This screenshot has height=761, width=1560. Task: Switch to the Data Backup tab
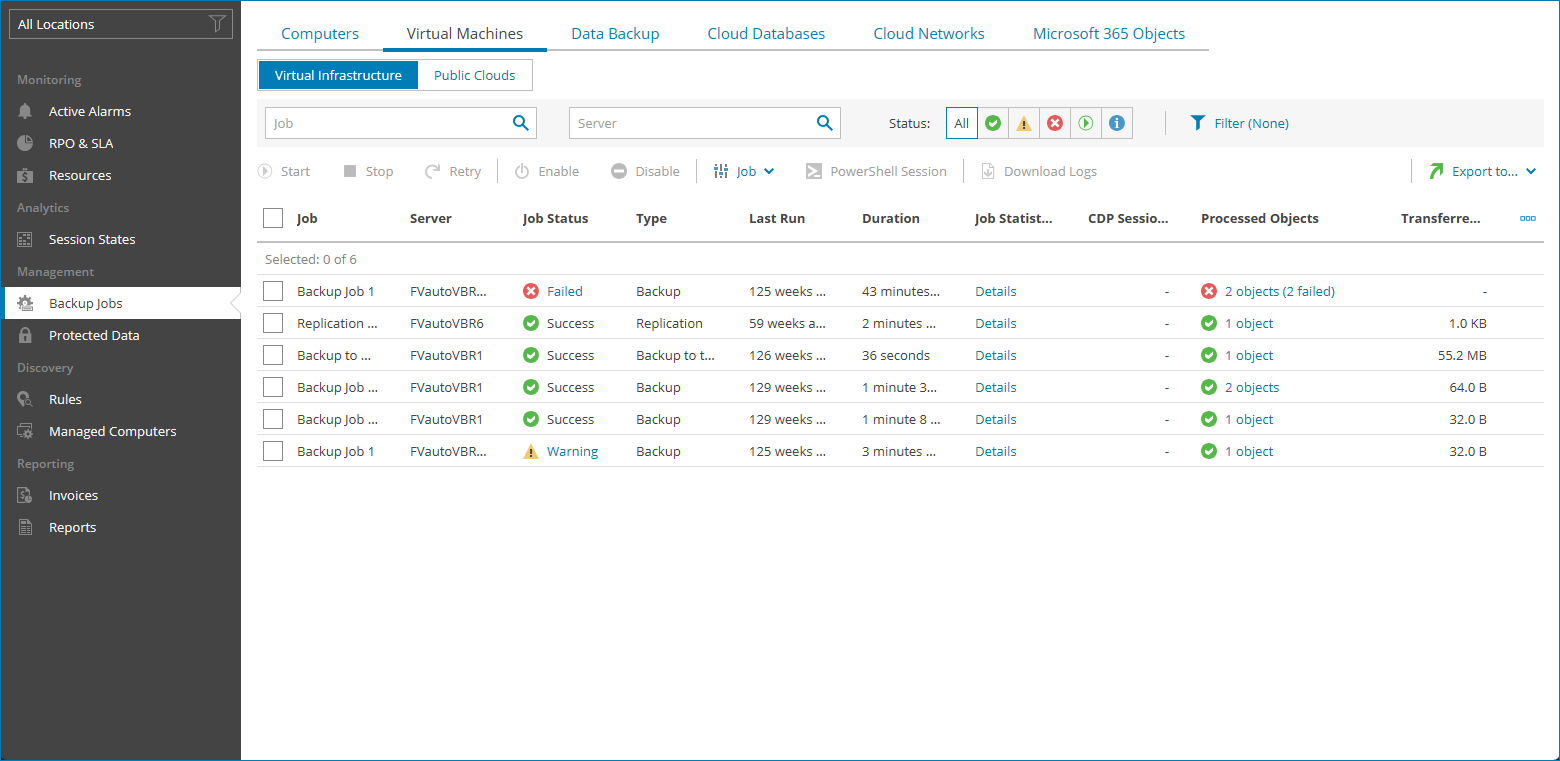point(615,33)
